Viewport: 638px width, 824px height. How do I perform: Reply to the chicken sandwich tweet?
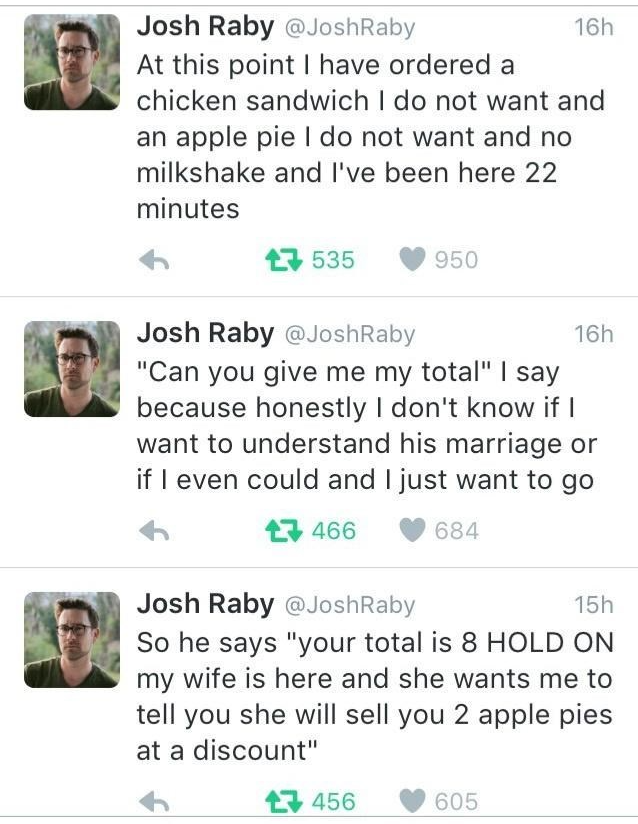154,260
